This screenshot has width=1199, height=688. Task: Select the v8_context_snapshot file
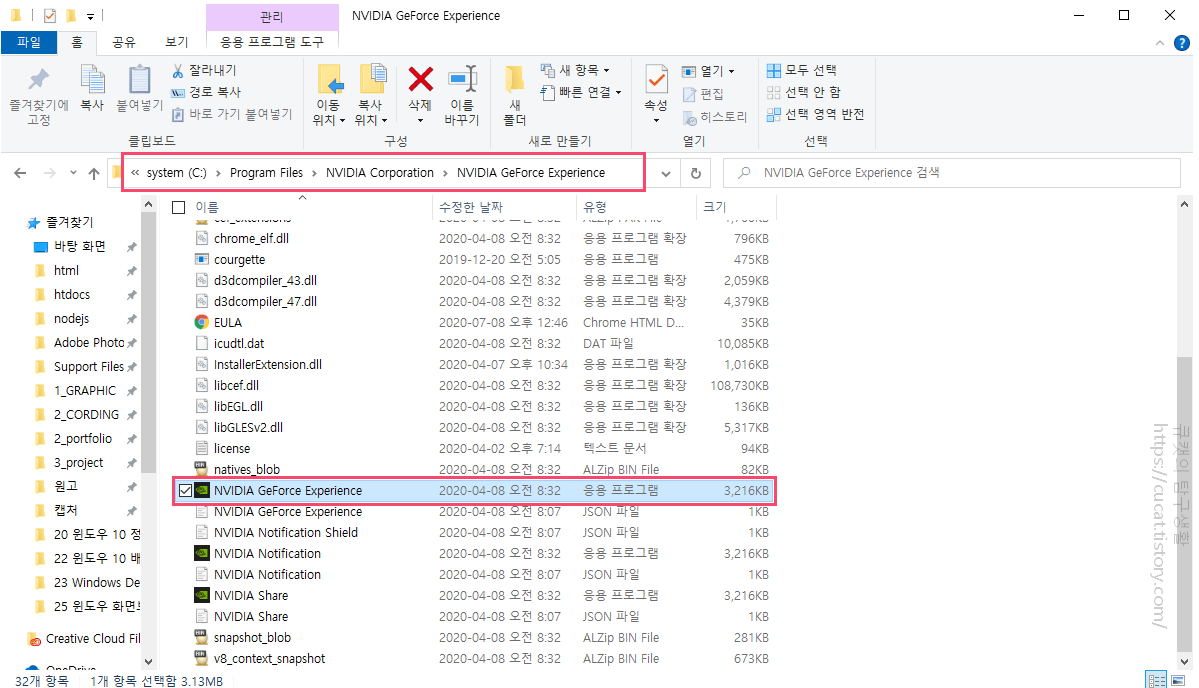point(269,659)
